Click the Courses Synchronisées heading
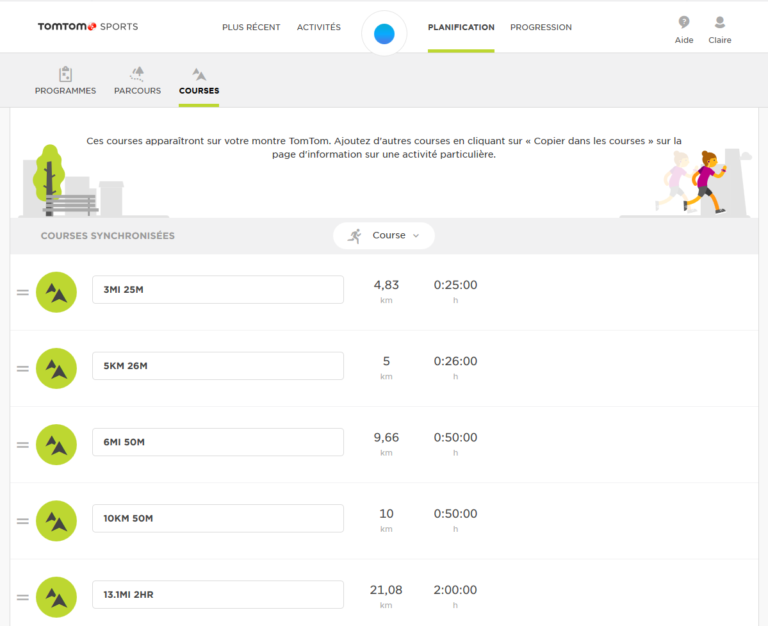Screen dimensions: 768x626 (108, 236)
